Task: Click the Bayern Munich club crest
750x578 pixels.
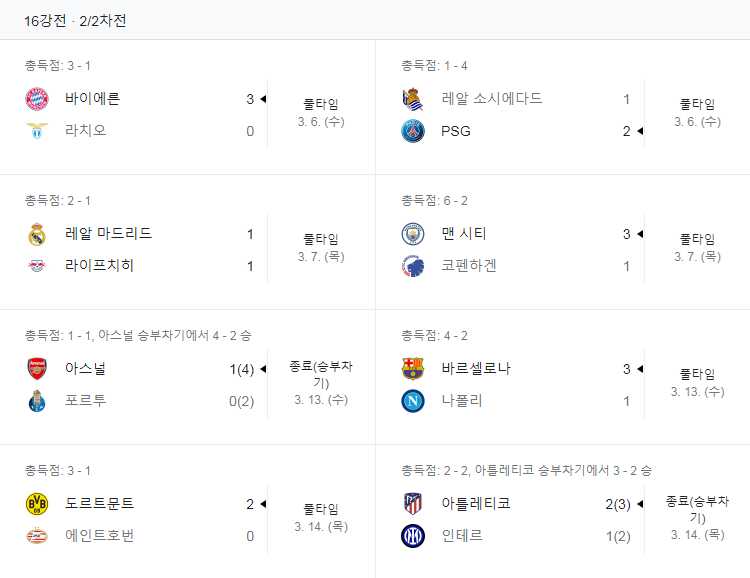Action: (x=37, y=99)
